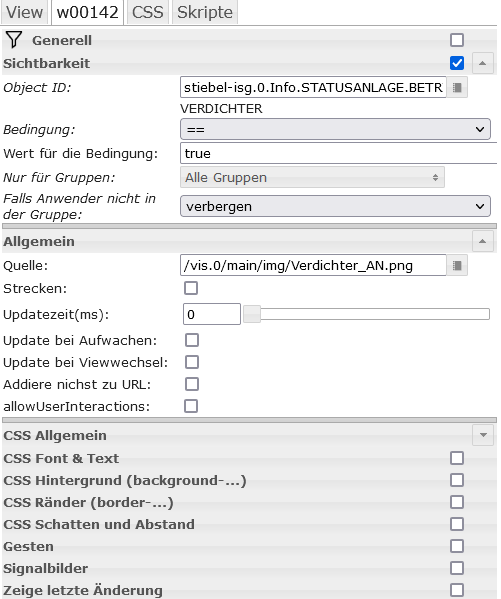Enable CSS Font & Text section checkbox
Image resolution: width=501 pixels, height=599 pixels.
pyautogui.click(x=457, y=458)
